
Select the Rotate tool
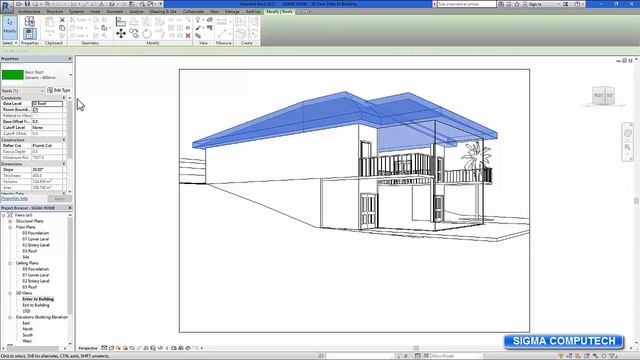147,33
